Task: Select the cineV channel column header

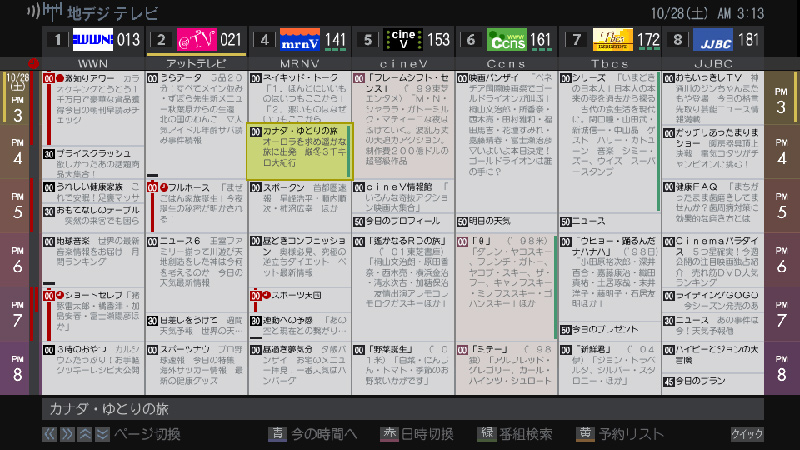Action: click(403, 64)
